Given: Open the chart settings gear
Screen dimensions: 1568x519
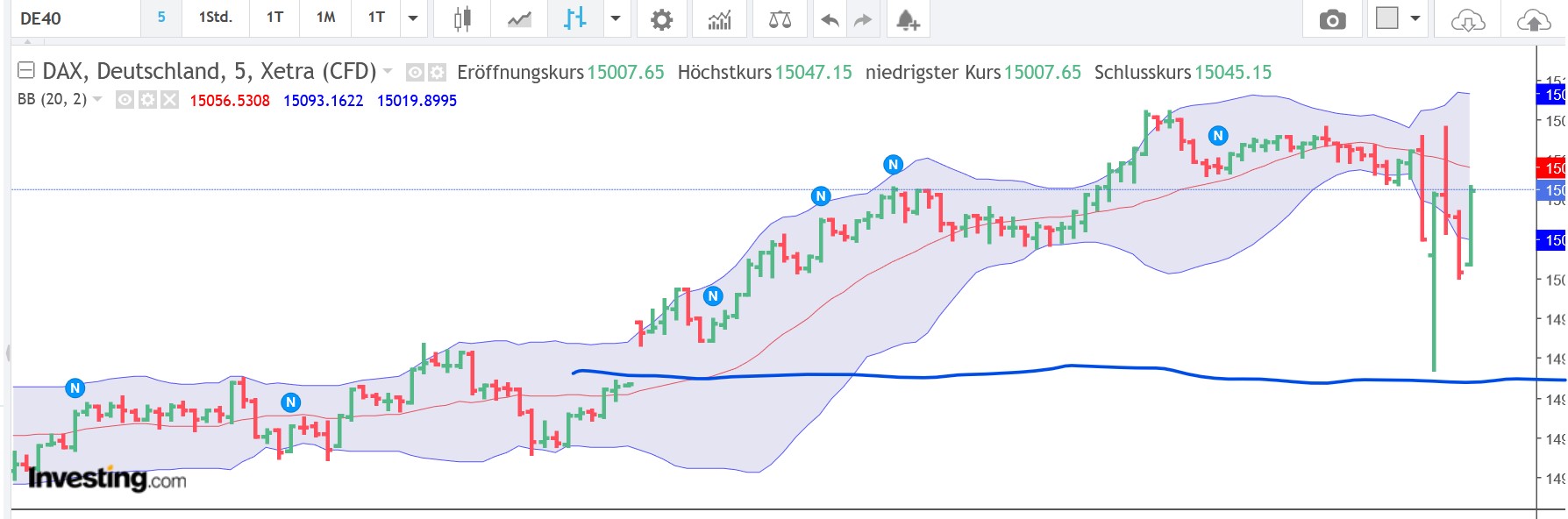Looking at the screenshot, I should point(662,18).
